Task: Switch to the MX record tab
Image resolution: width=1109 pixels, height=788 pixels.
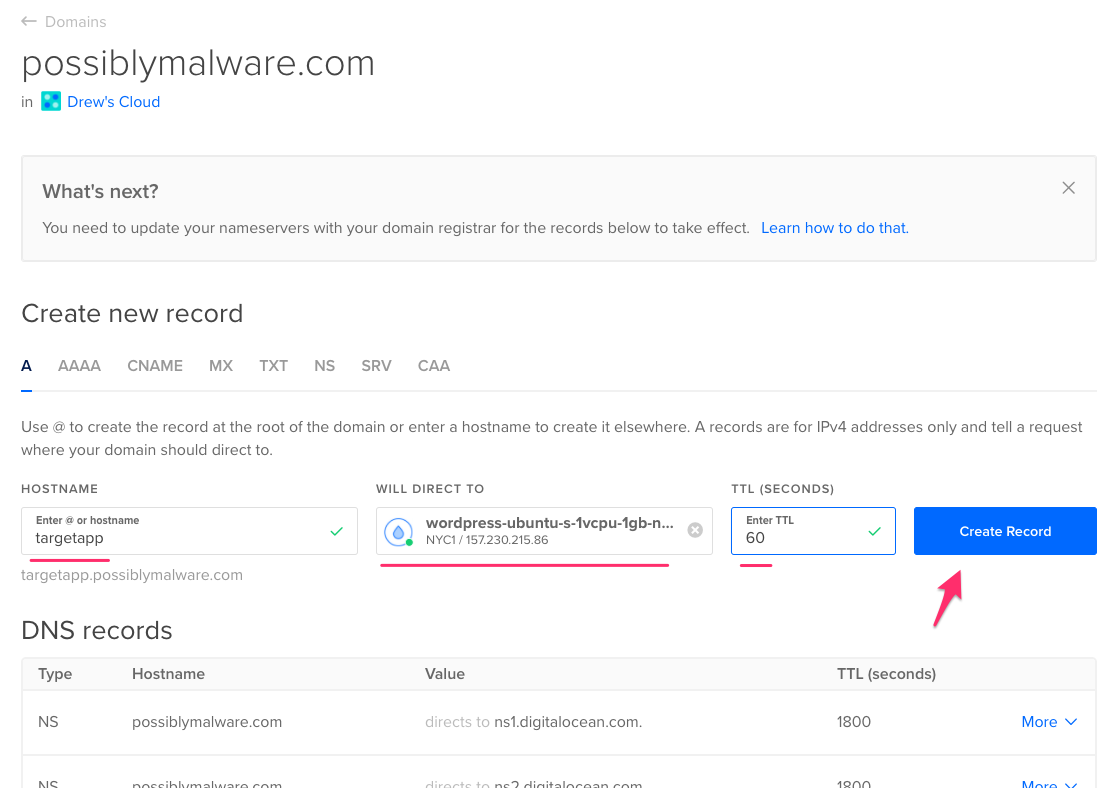Action: tap(221, 366)
